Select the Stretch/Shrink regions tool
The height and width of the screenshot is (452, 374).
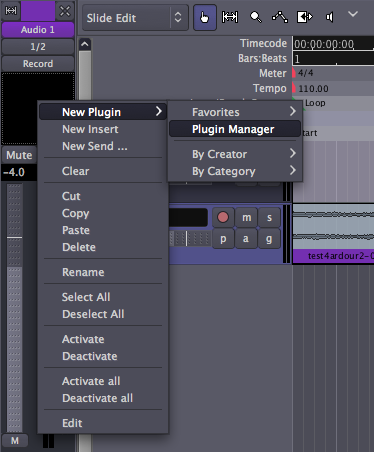click(305, 17)
